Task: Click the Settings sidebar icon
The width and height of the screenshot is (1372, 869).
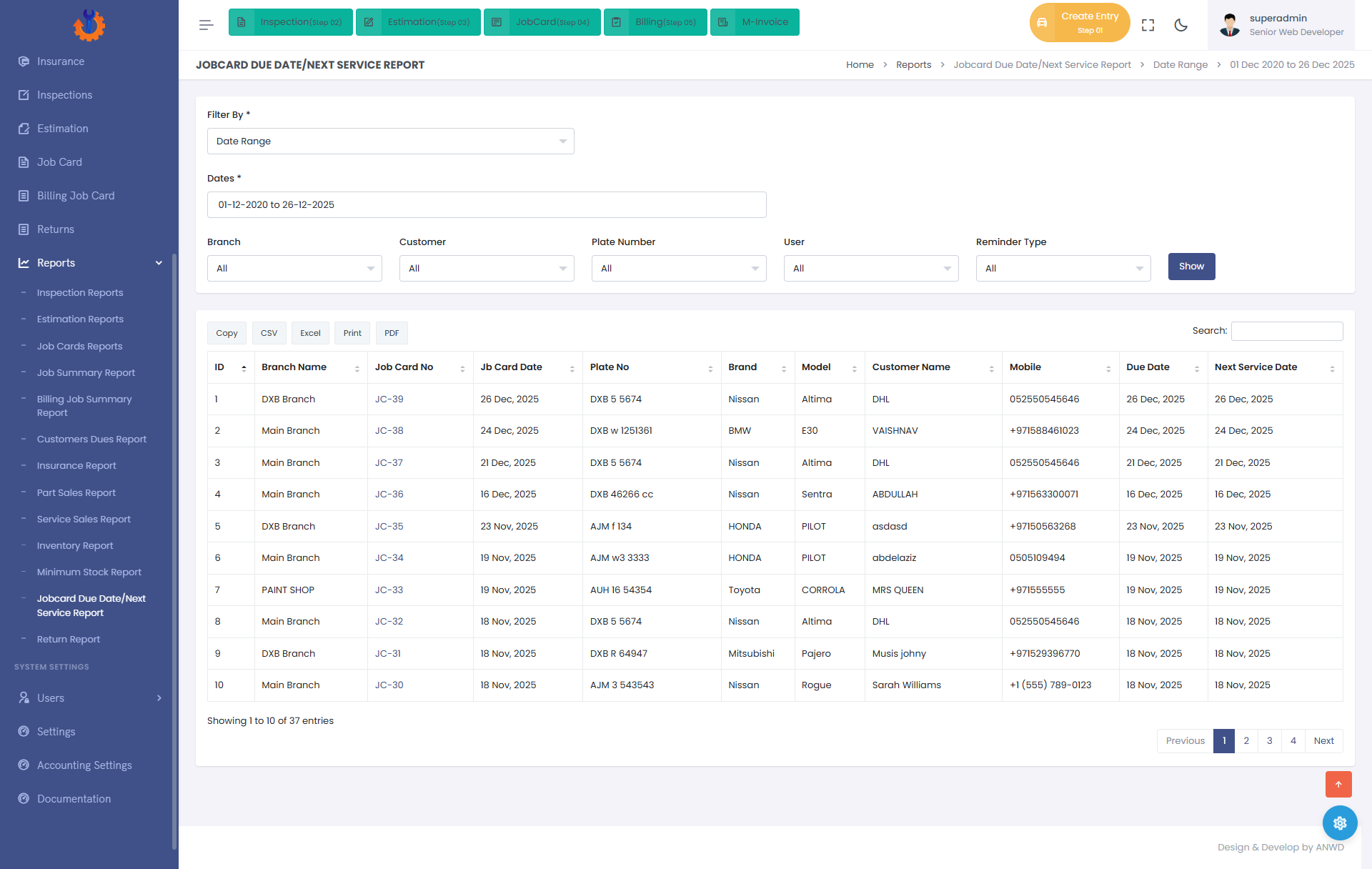Action: (x=24, y=732)
